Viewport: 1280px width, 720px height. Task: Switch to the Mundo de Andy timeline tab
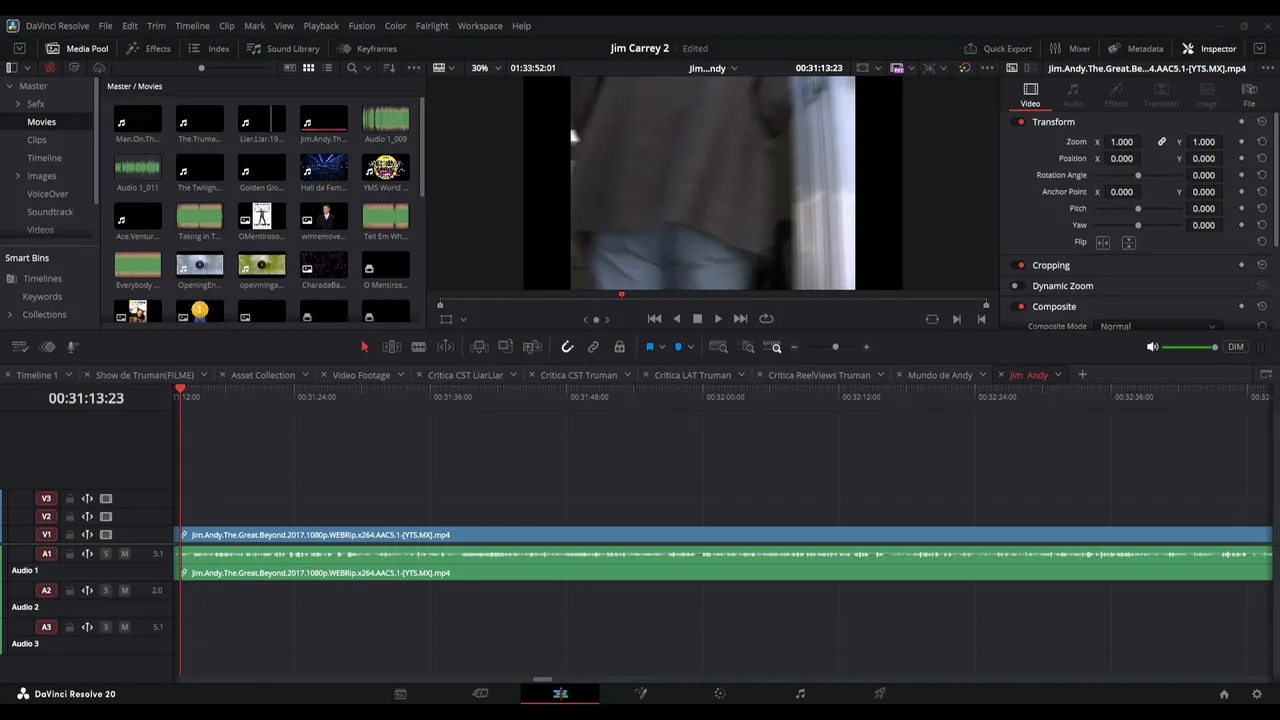[940, 375]
